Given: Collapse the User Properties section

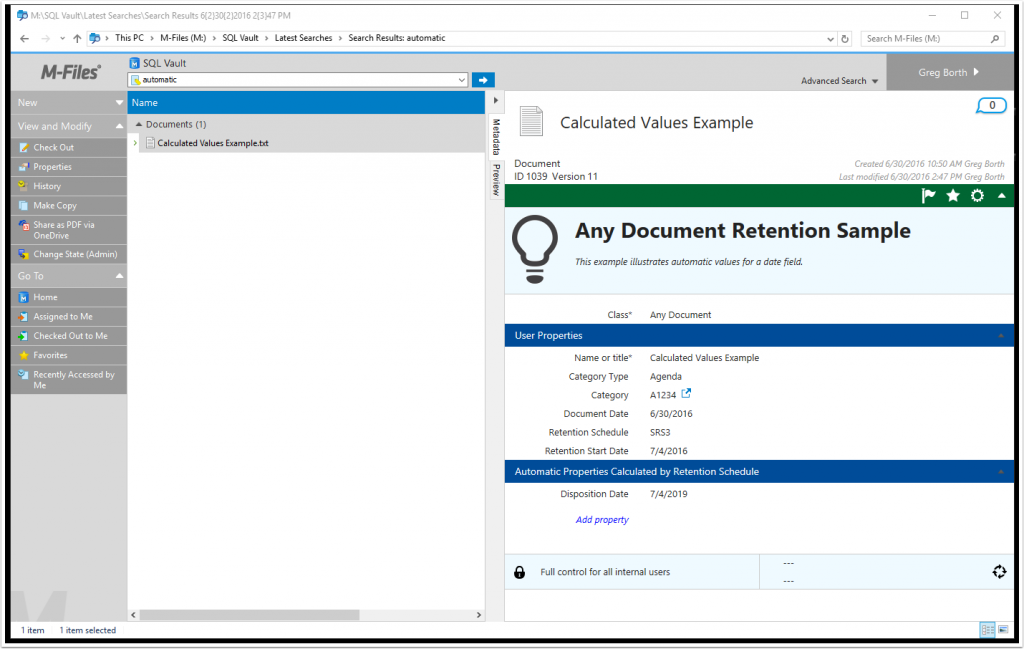Looking at the screenshot, I should [1003, 333].
